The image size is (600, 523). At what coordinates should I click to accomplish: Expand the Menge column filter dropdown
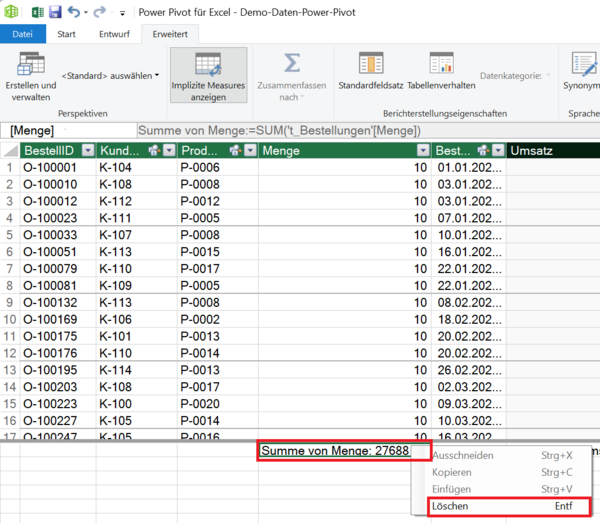(423, 151)
